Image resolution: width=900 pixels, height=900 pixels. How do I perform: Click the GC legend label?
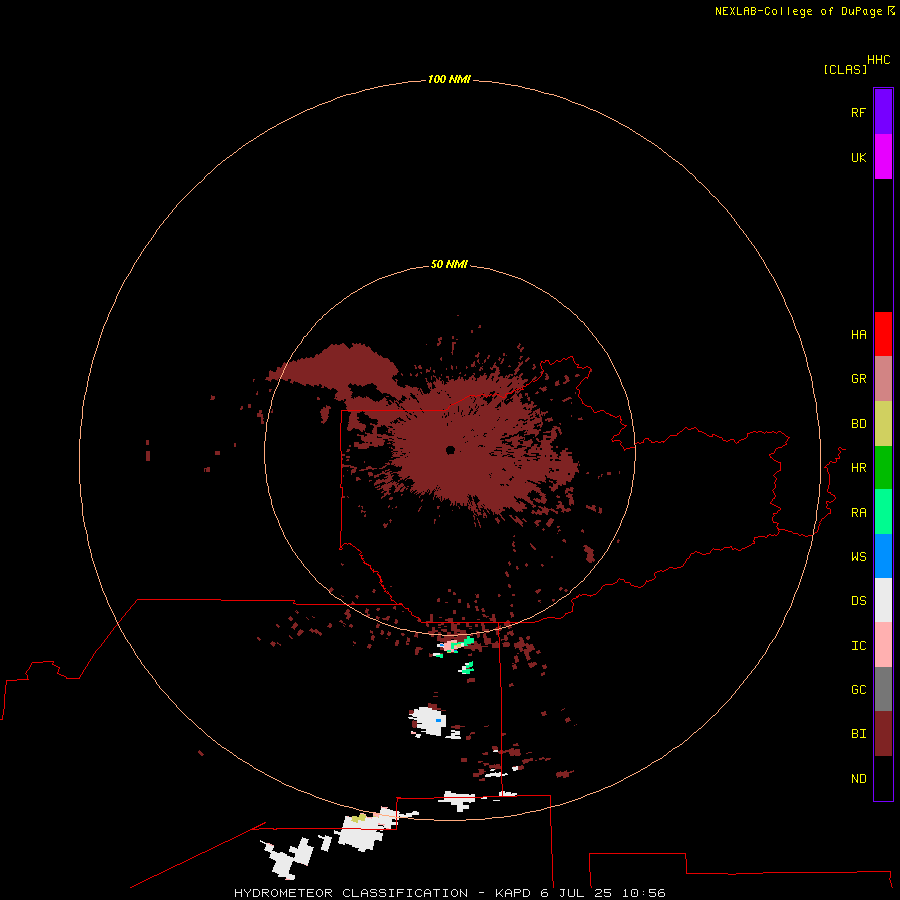pyautogui.click(x=858, y=690)
